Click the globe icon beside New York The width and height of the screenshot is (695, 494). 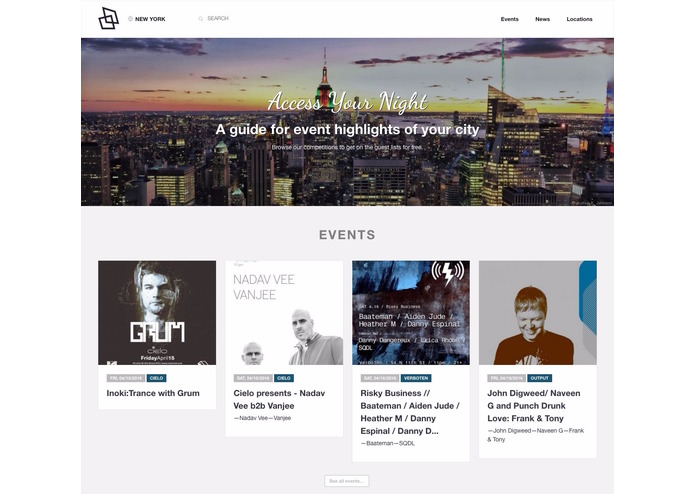point(130,19)
